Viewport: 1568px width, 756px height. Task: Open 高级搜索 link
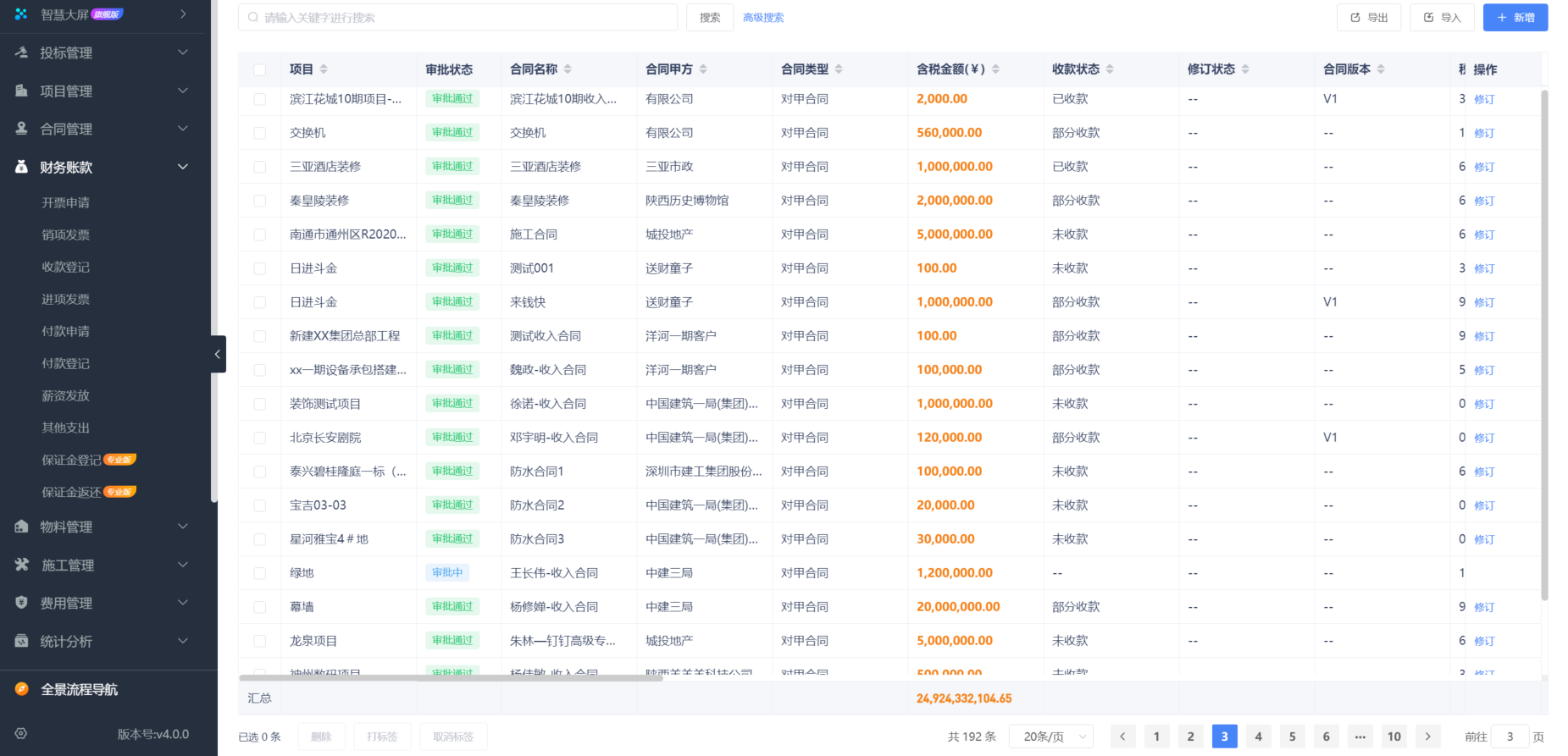click(763, 17)
